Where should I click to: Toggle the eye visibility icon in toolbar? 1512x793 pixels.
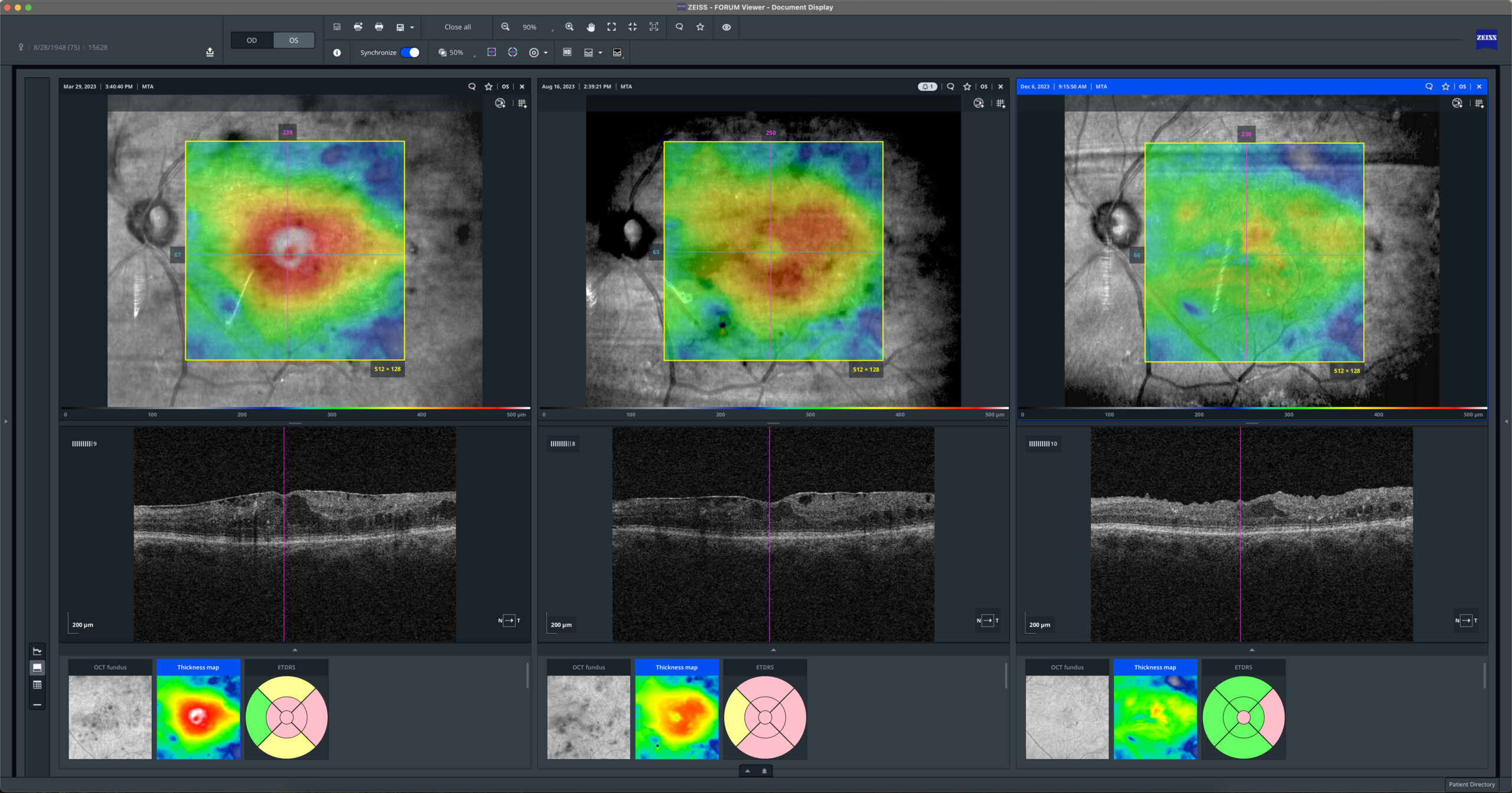(x=726, y=27)
